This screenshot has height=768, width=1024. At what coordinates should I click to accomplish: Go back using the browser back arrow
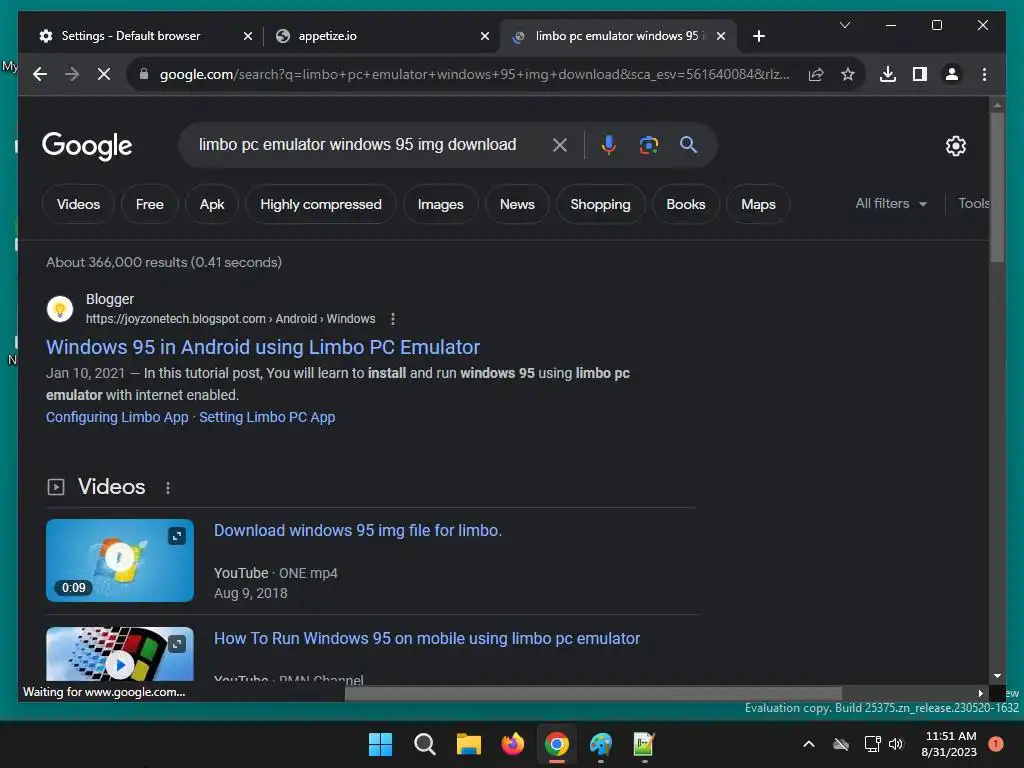40,74
